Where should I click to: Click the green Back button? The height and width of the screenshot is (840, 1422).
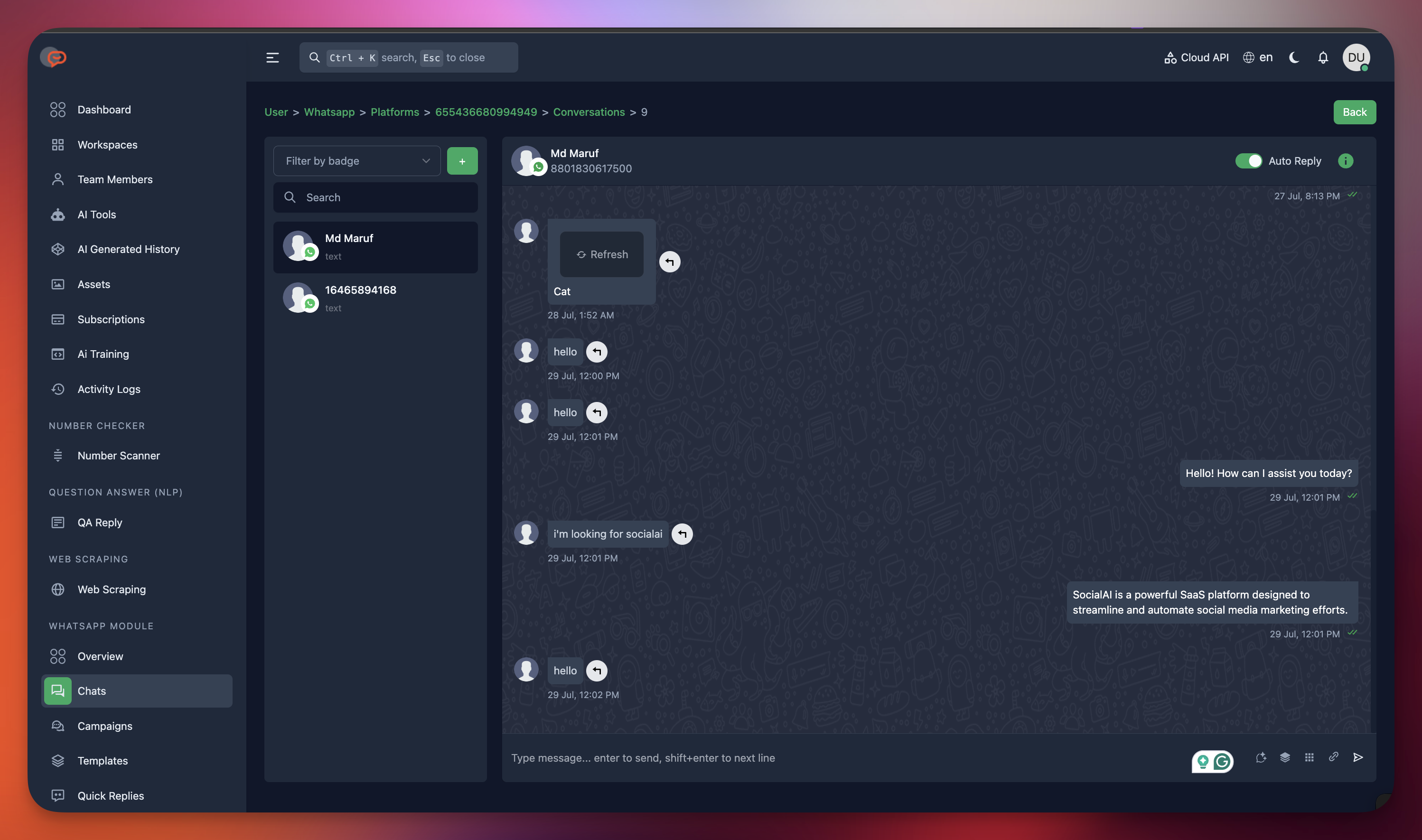1354,112
